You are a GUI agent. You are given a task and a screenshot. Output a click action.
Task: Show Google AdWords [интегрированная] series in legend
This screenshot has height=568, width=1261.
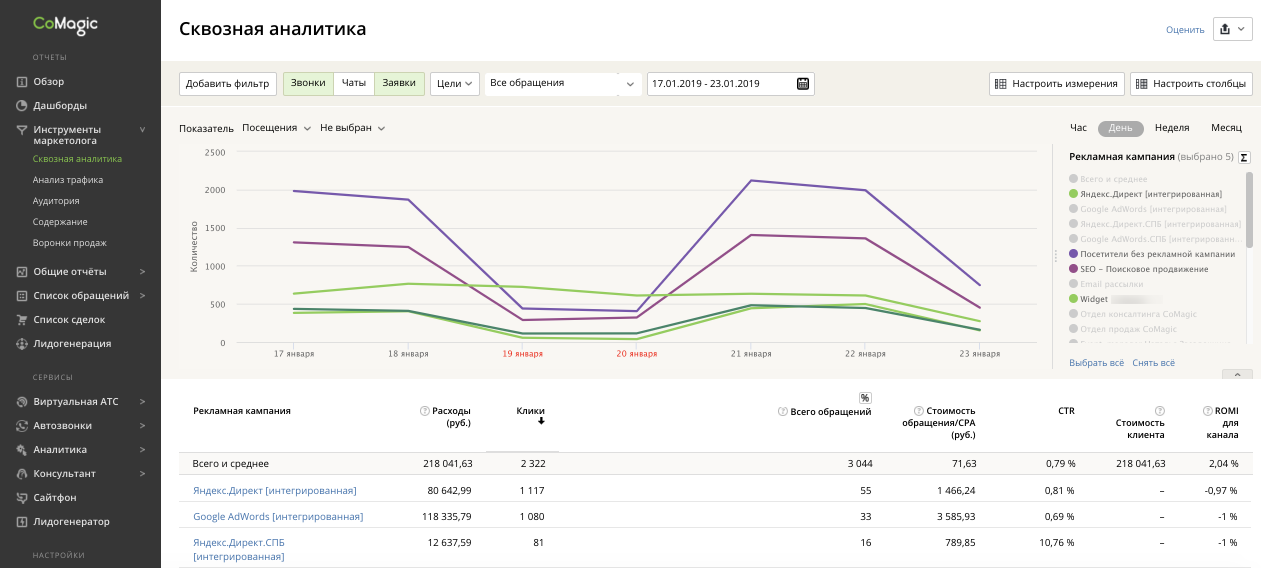point(1147,209)
